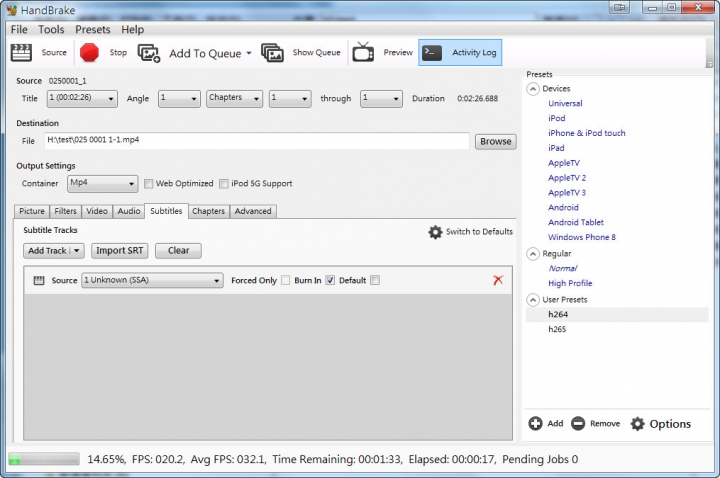This screenshot has width=720, height=478.
Task: Open the Container Mp4 dropdown
Action: (x=102, y=184)
